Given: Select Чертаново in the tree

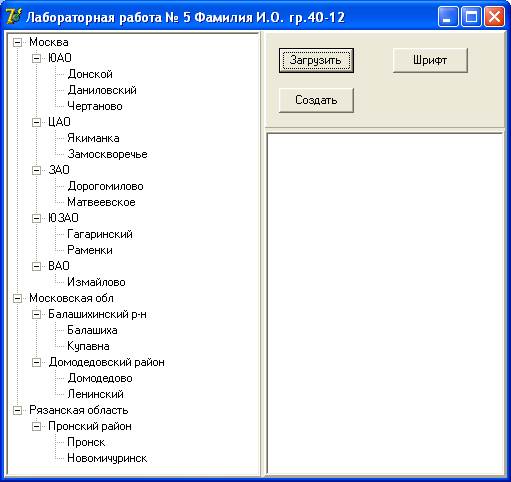Looking at the screenshot, I should 95,106.
